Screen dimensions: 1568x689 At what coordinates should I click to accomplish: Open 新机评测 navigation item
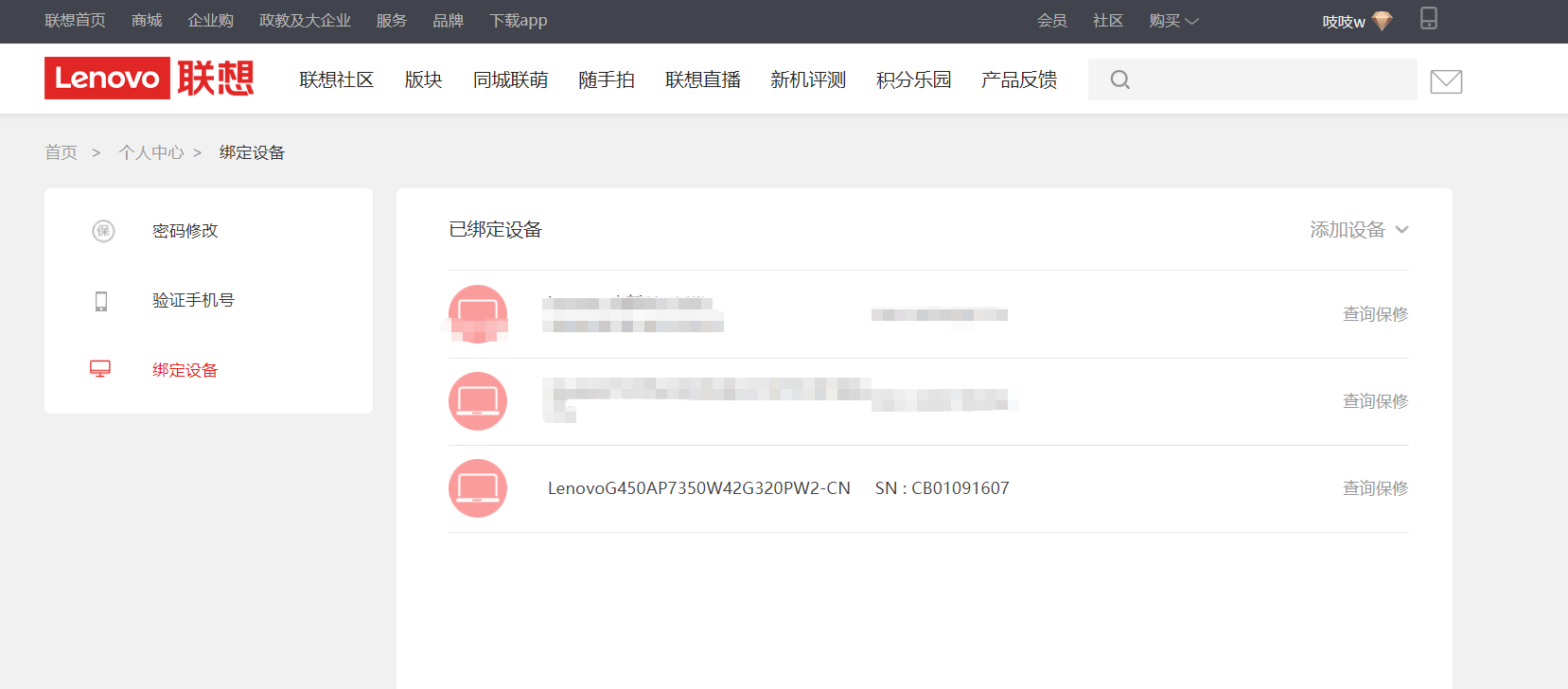[808, 79]
